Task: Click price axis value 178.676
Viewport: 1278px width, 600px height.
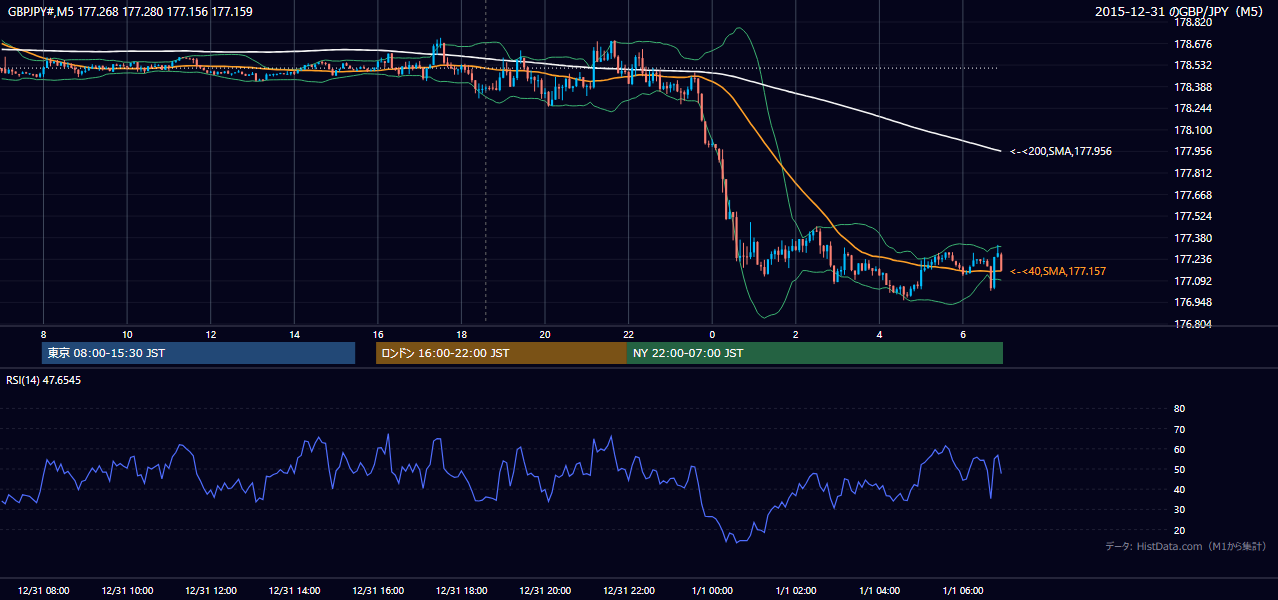Action: tap(1192, 44)
